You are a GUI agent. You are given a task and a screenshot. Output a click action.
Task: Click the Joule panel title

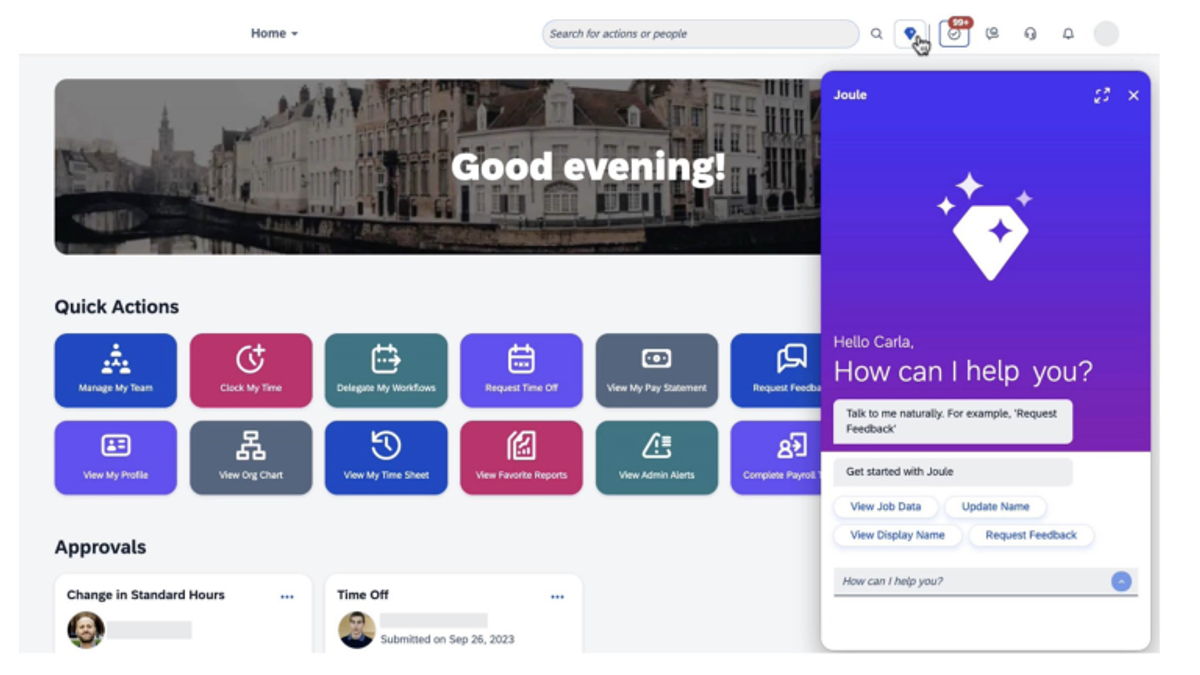click(850, 95)
